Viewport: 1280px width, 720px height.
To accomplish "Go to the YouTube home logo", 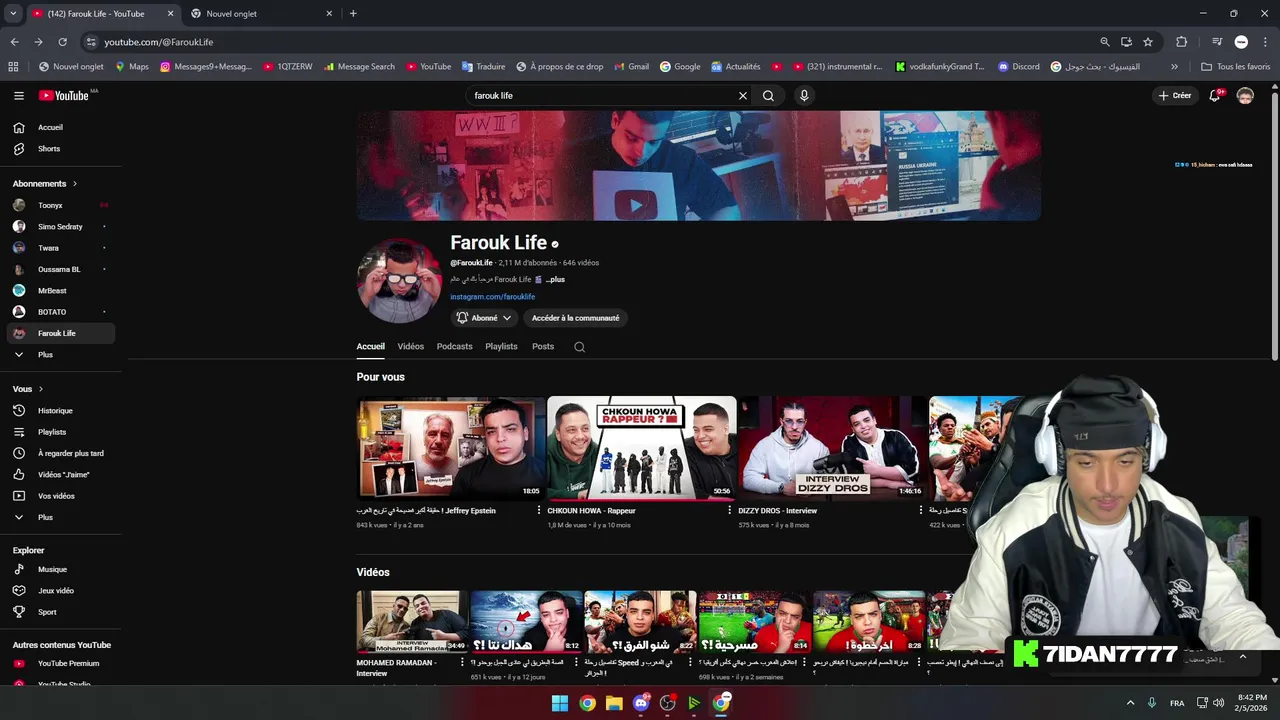I will tap(64, 96).
